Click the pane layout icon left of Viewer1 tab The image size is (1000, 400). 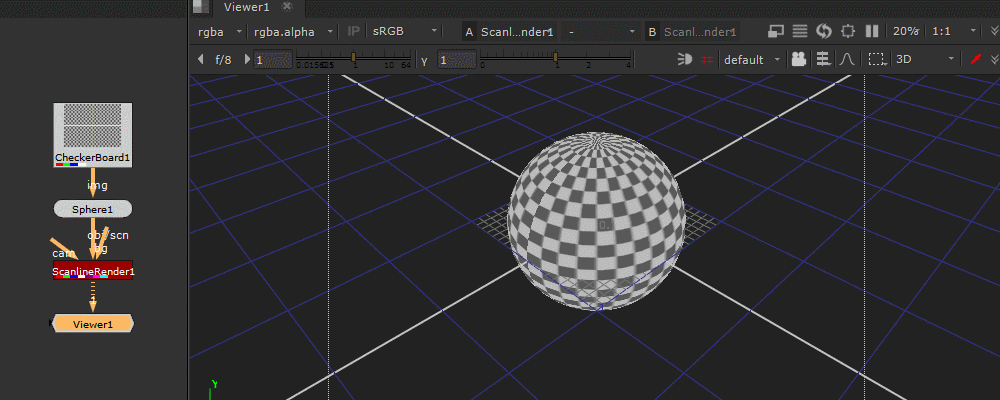coord(201,7)
